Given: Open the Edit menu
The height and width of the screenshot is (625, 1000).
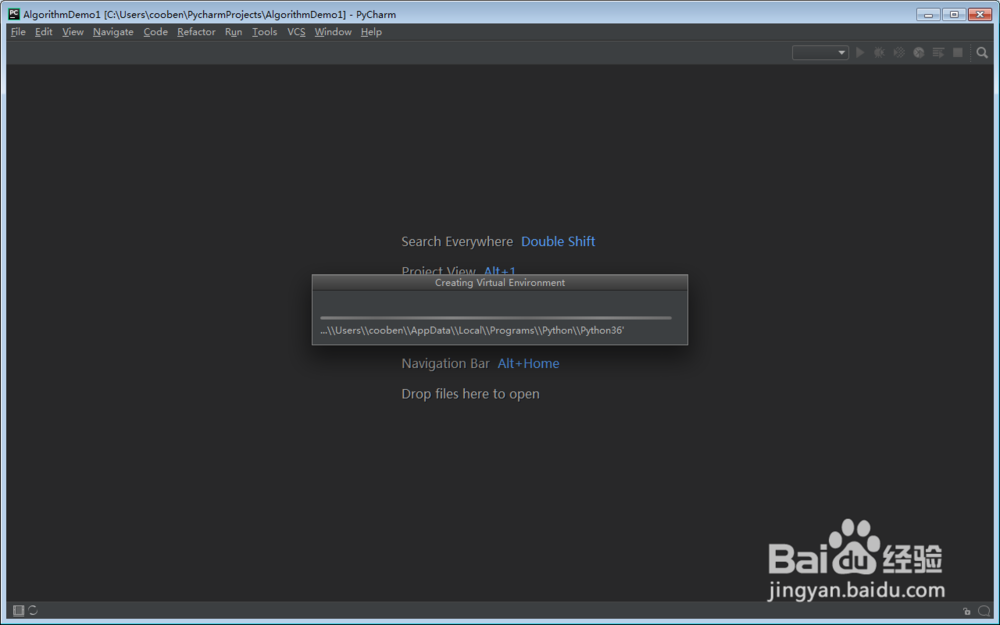Looking at the screenshot, I should tap(43, 32).
